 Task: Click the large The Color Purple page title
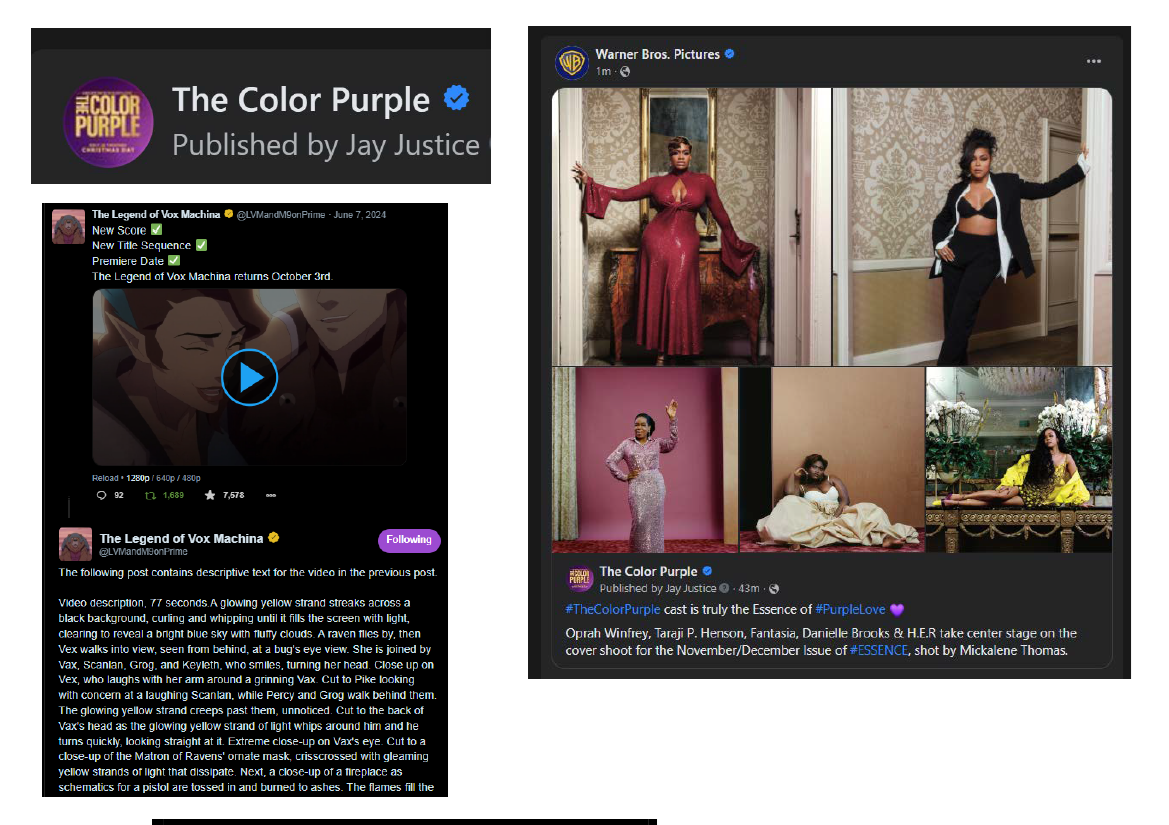coord(301,100)
